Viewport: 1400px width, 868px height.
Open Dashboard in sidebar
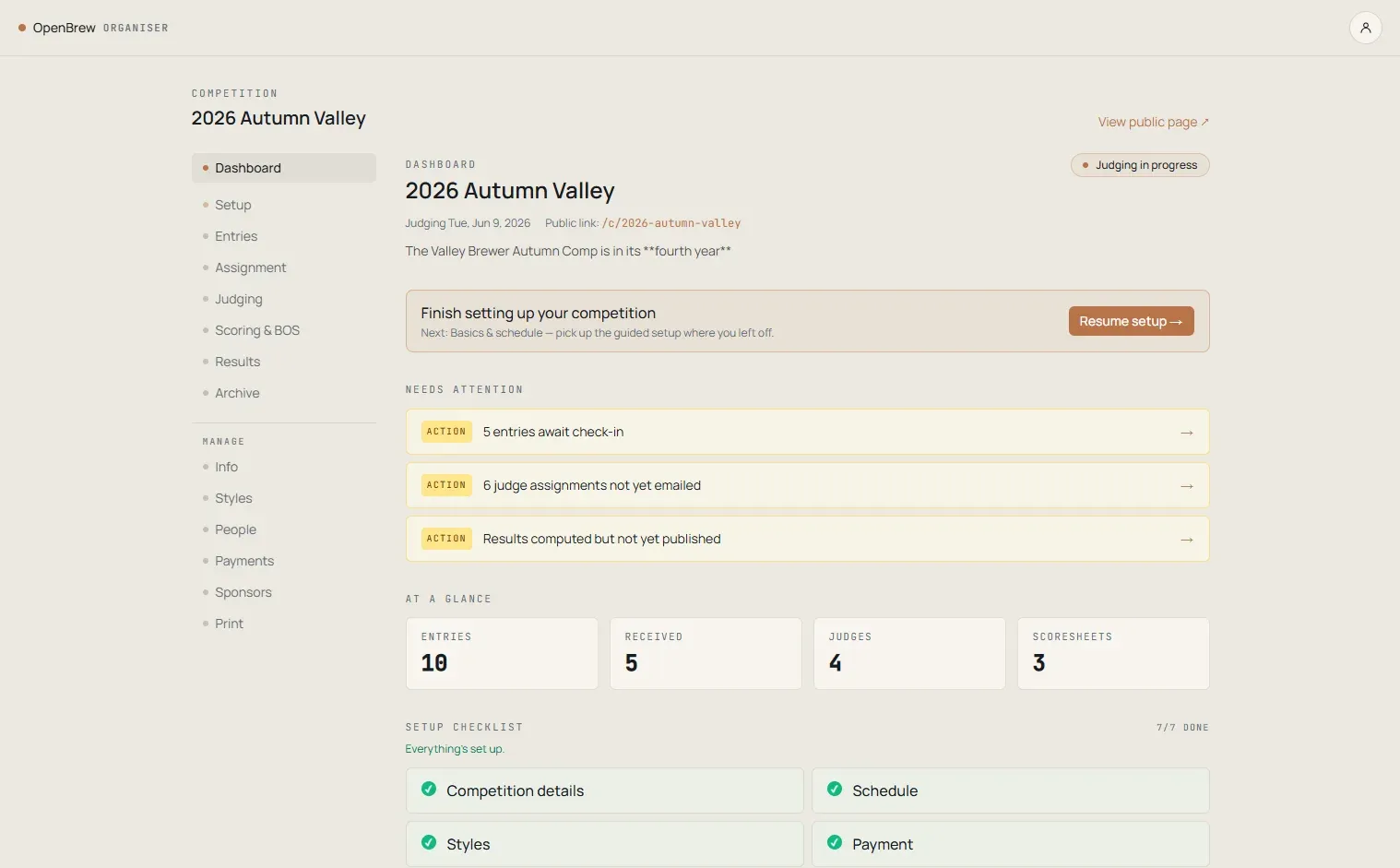(284, 168)
